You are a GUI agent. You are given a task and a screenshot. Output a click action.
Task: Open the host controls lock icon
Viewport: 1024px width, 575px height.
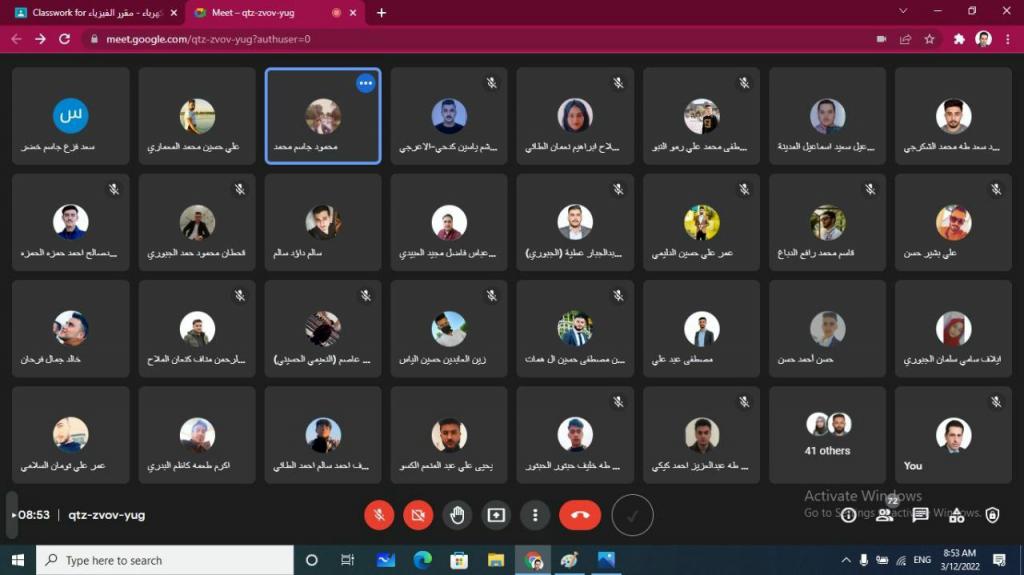[x=992, y=515]
